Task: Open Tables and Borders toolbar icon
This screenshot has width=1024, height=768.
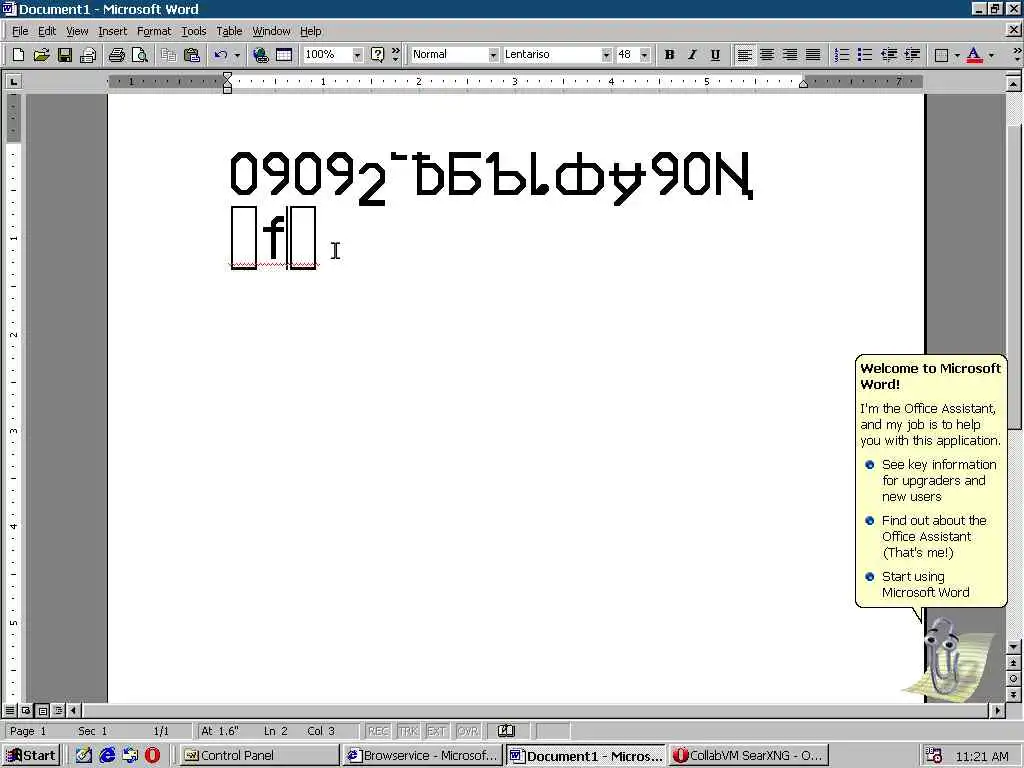Action: (283, 55)
